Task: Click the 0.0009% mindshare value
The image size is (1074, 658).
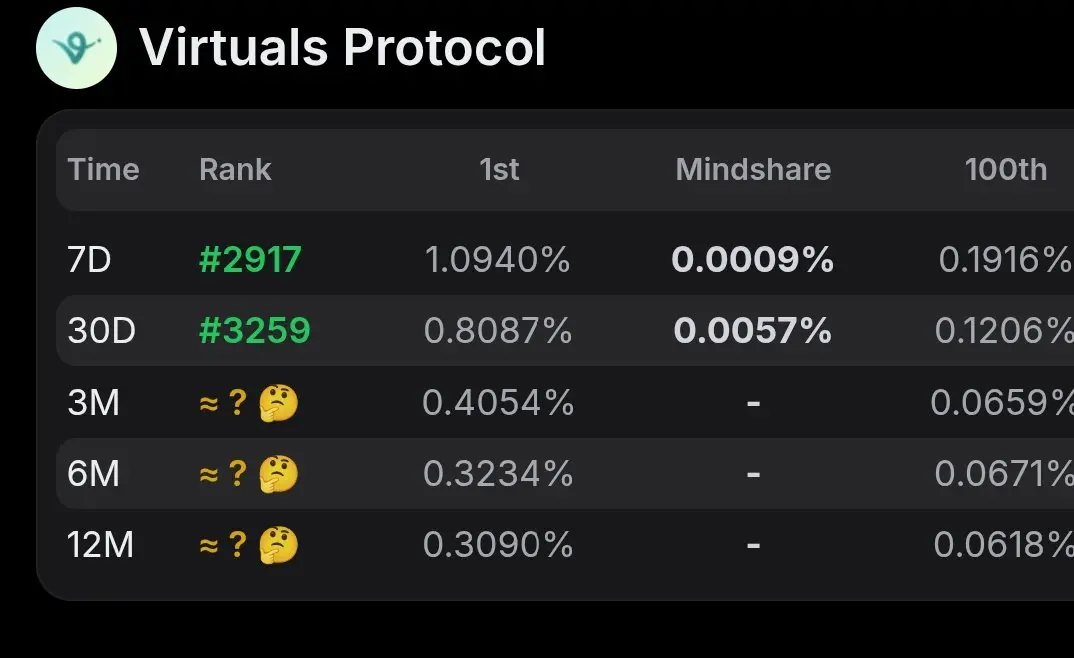Action: [753, 260]
